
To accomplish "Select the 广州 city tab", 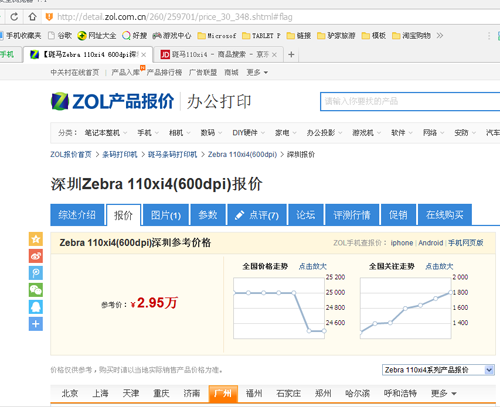I will pos(223,393).
